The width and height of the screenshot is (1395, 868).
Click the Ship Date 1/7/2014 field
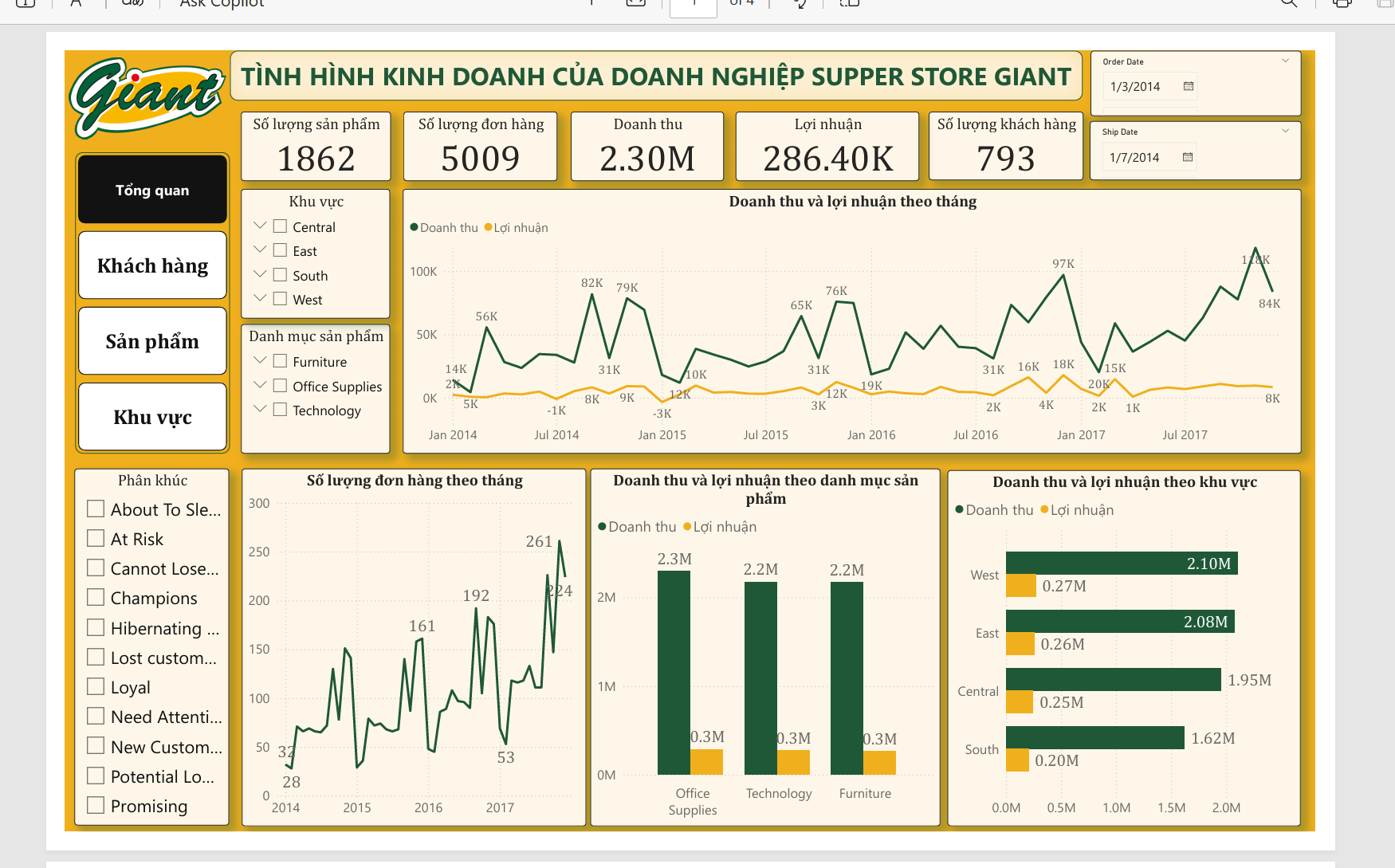point(1149,157)
